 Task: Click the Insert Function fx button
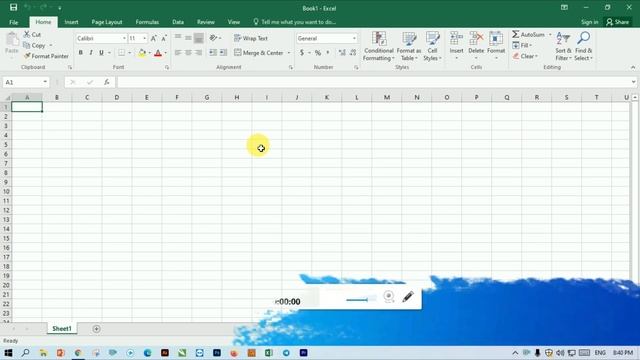point(107,82)
